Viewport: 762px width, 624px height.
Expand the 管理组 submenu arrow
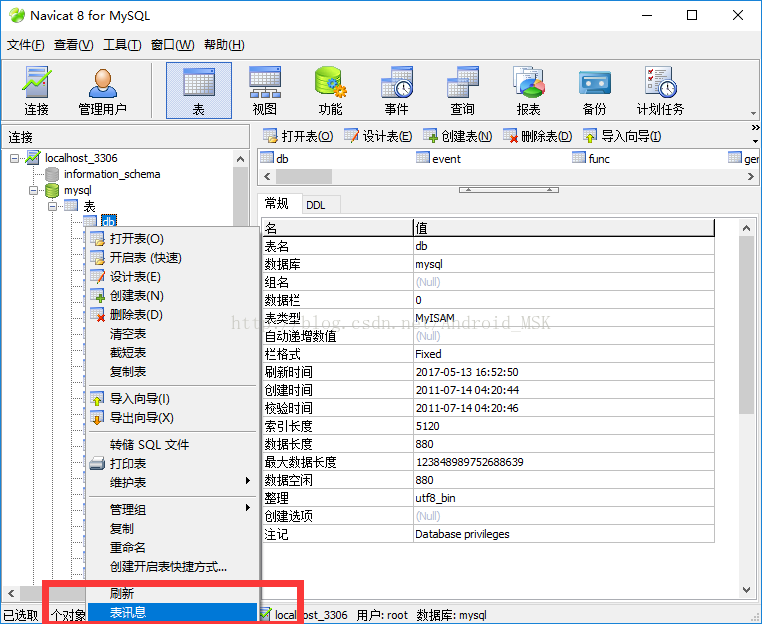pos(248,508)
